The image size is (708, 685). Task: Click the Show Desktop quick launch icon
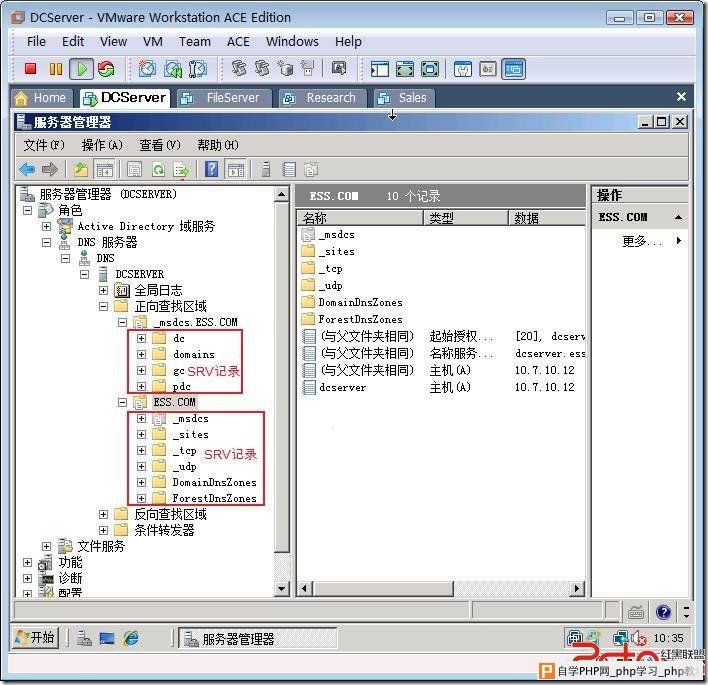point(107,638)
